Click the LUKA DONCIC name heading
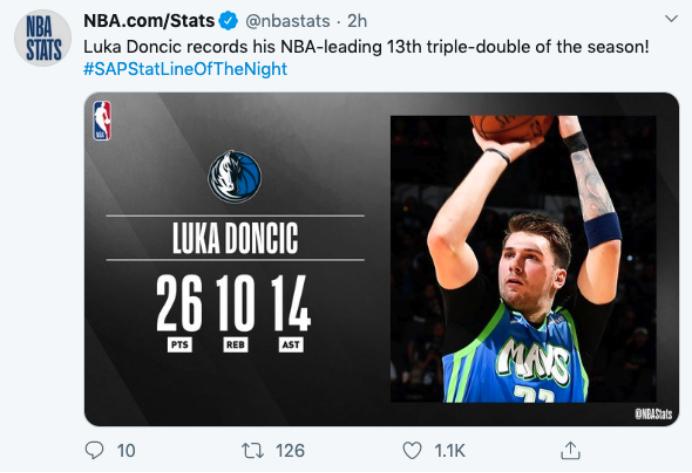 click(235, 239)
